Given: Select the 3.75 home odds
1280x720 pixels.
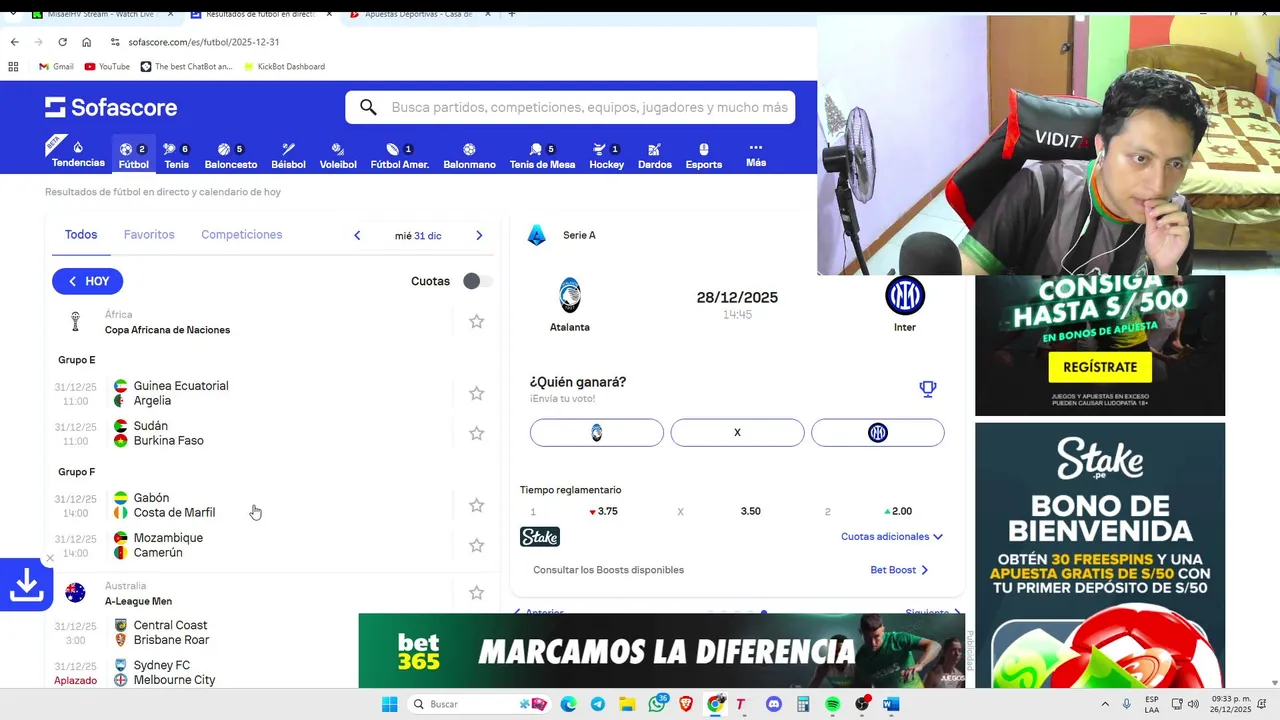Looking at the screenshot, I should pyautogui.click(x=603, y=511).
